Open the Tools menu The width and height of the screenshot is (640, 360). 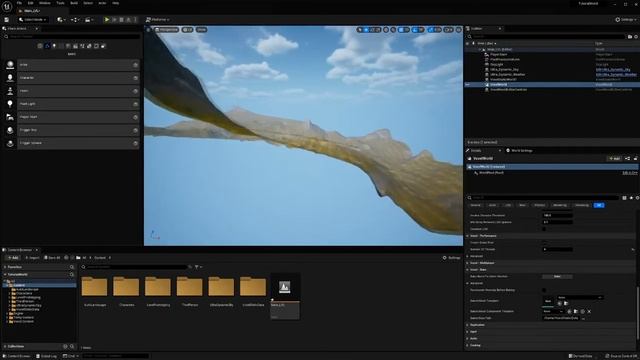60,3
